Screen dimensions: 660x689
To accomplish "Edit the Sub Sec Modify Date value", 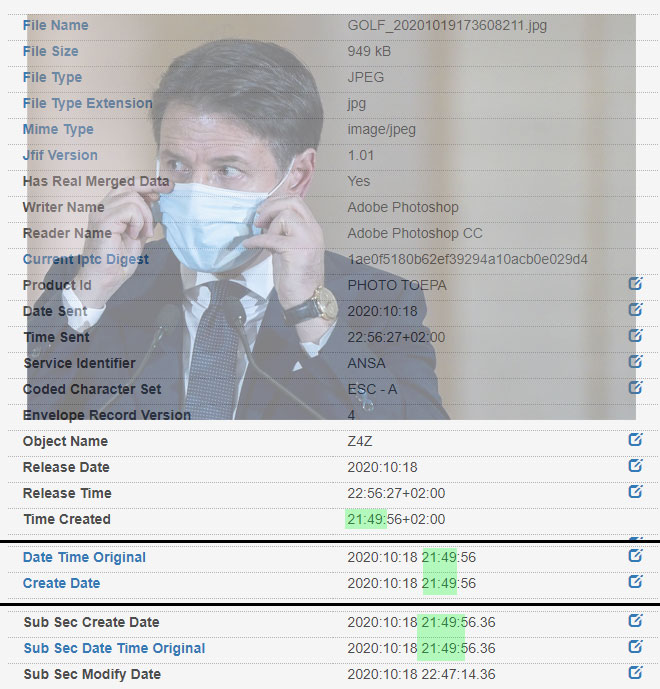I will 635,672.
